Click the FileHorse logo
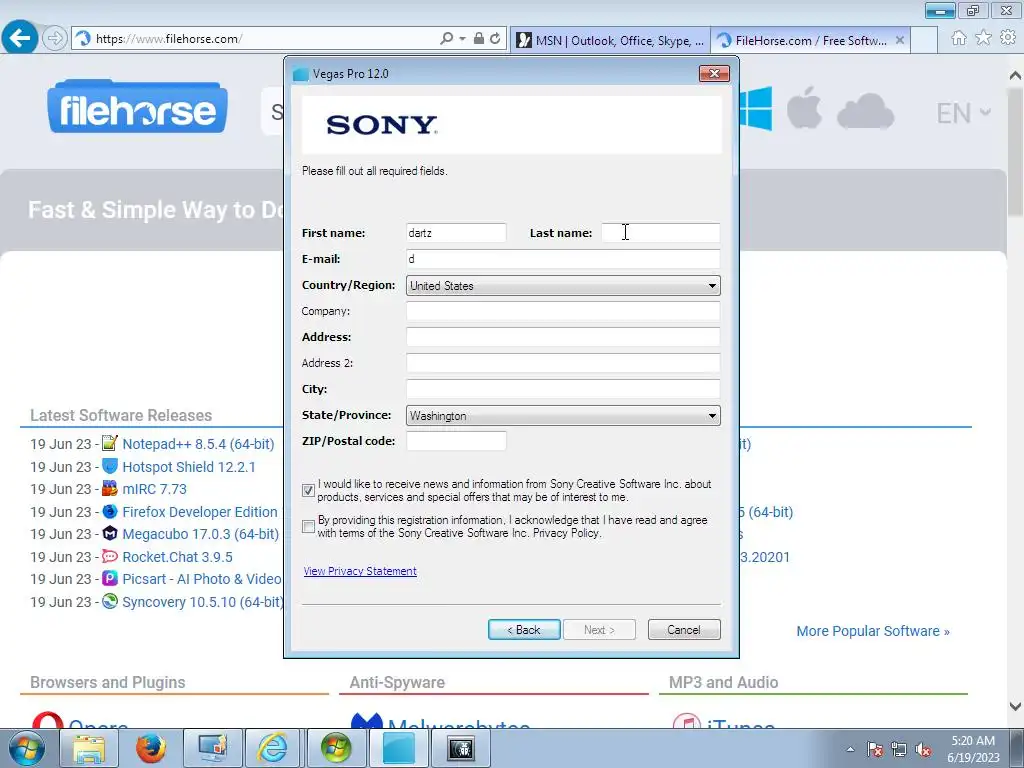The image size is (1024, 768). pos(138,106)
